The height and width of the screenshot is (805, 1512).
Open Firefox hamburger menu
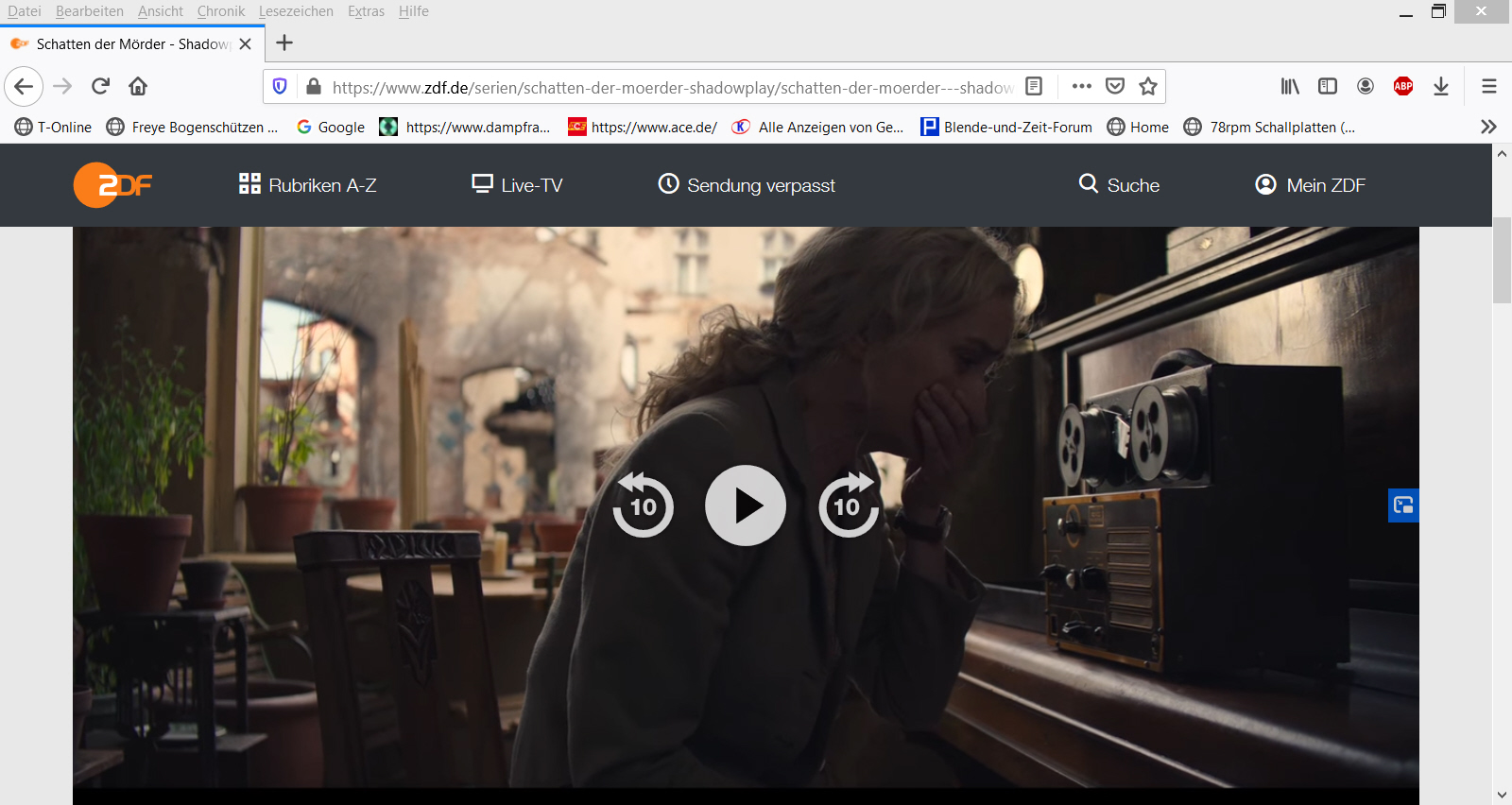pyautogui.click(x=1489, y=87)
